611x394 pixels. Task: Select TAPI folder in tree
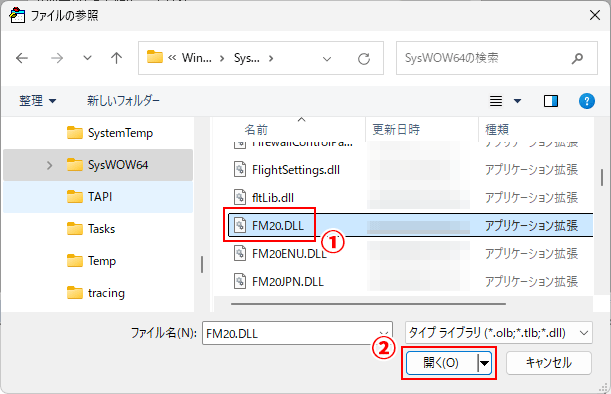(98, 197)
